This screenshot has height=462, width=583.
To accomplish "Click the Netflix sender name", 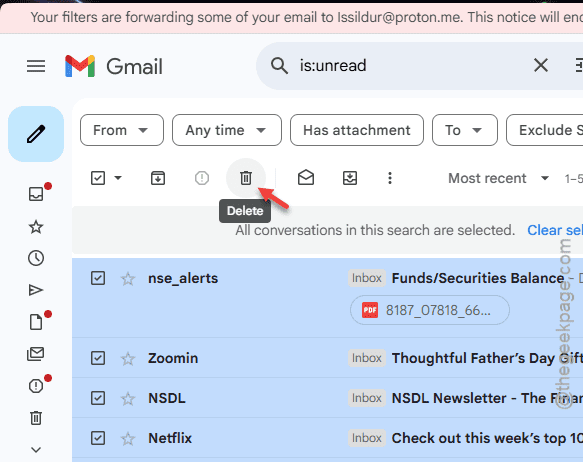I will (x=170, y=438).
